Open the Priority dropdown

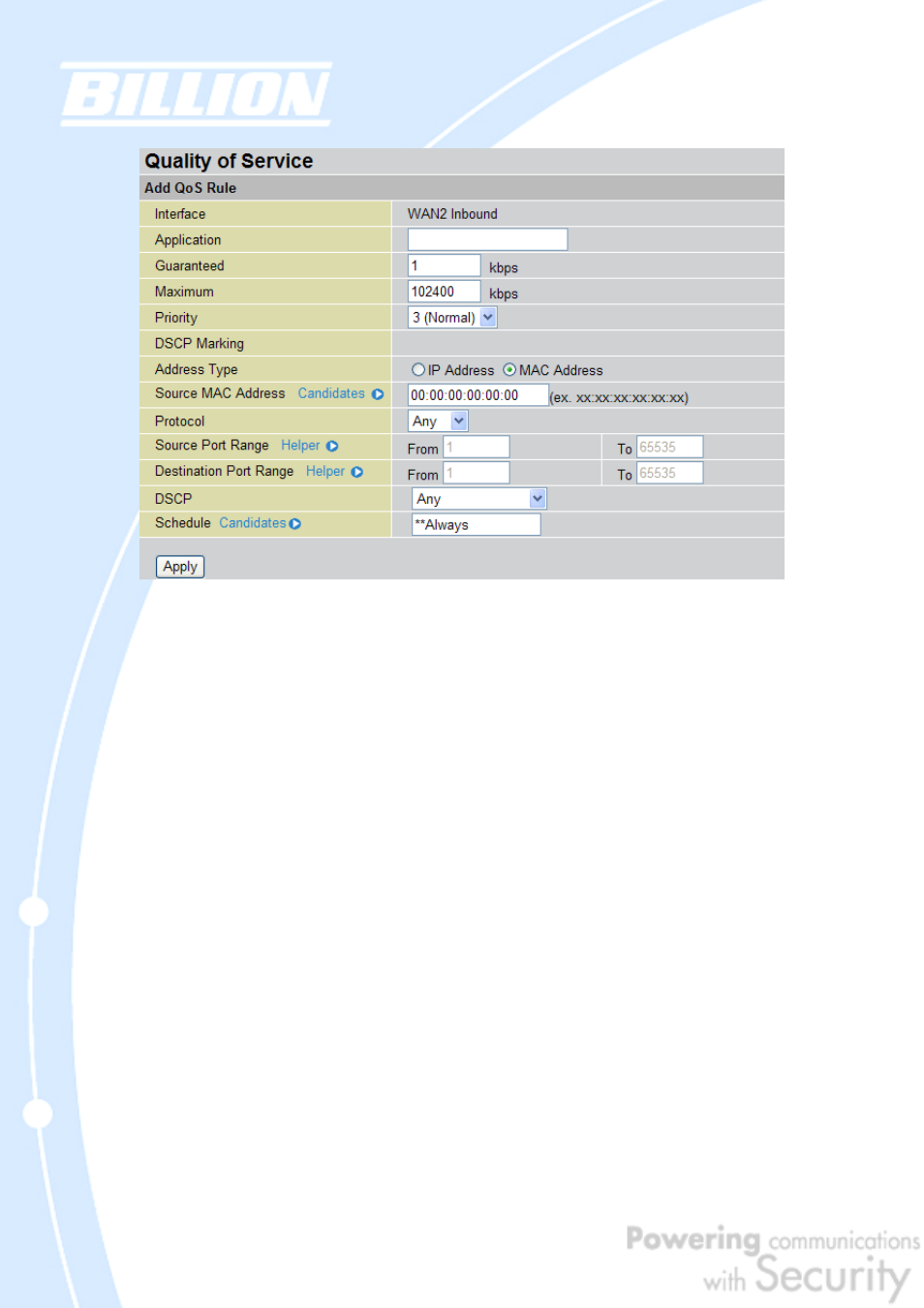[452, 318]
